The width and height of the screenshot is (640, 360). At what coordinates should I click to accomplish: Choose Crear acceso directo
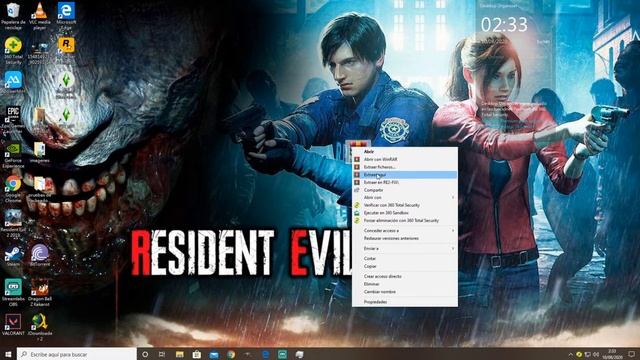pos(404,276)
